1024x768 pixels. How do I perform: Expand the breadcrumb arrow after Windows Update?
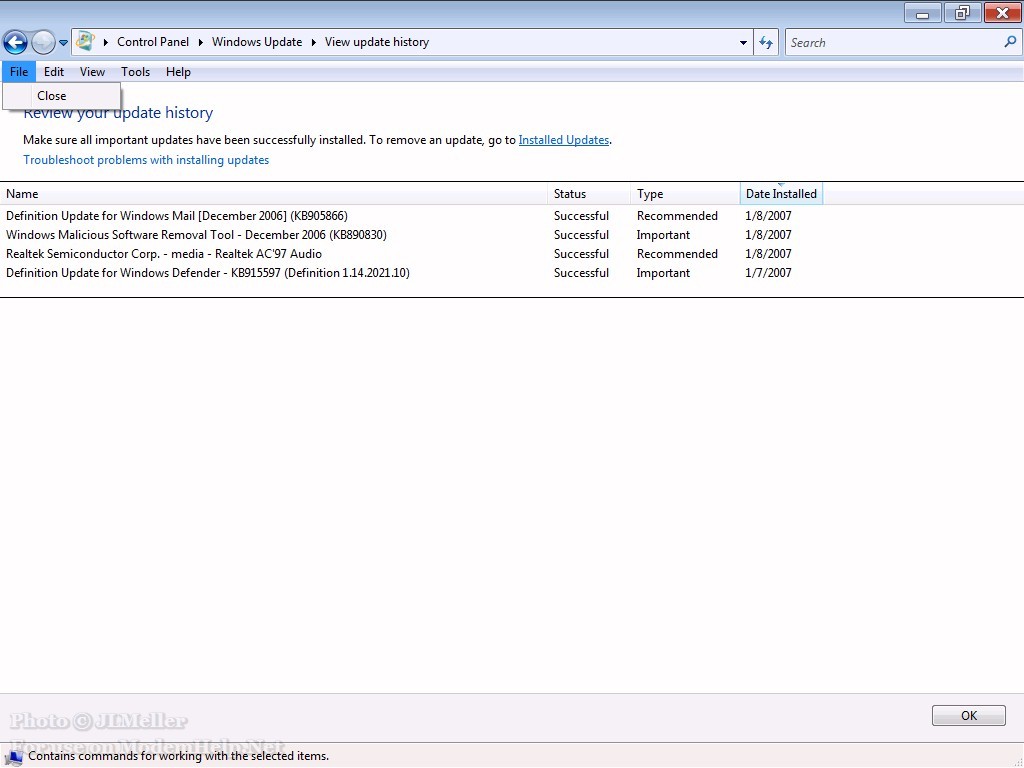pos(313,42)
